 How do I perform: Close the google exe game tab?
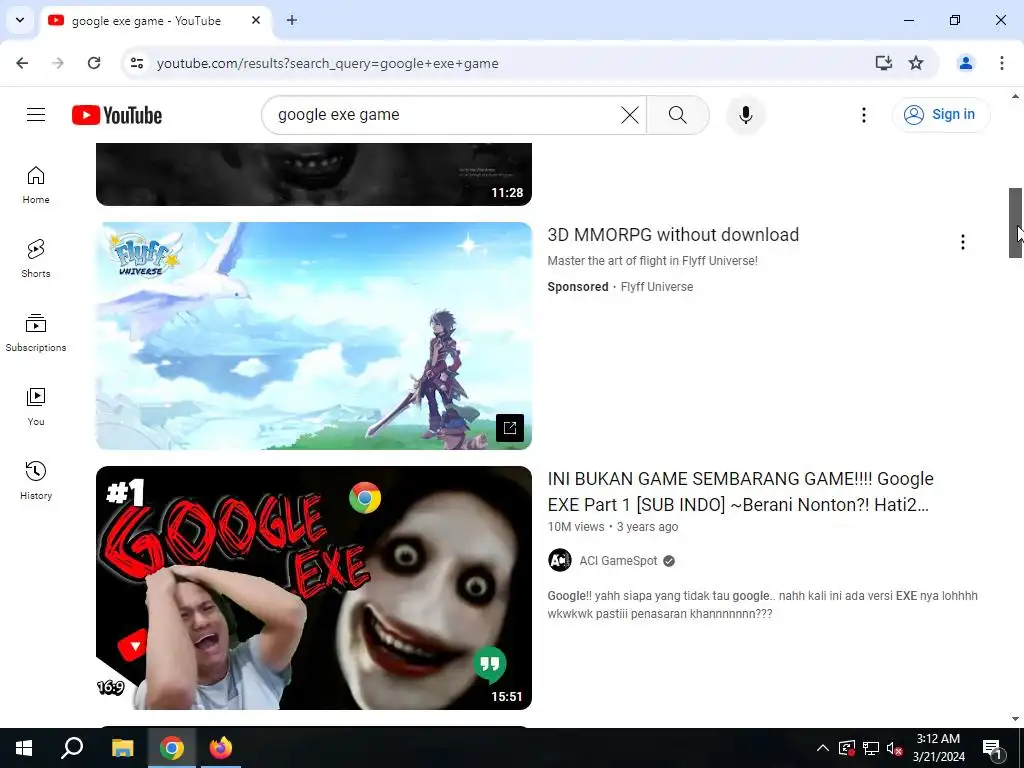(x=256, y=20)
